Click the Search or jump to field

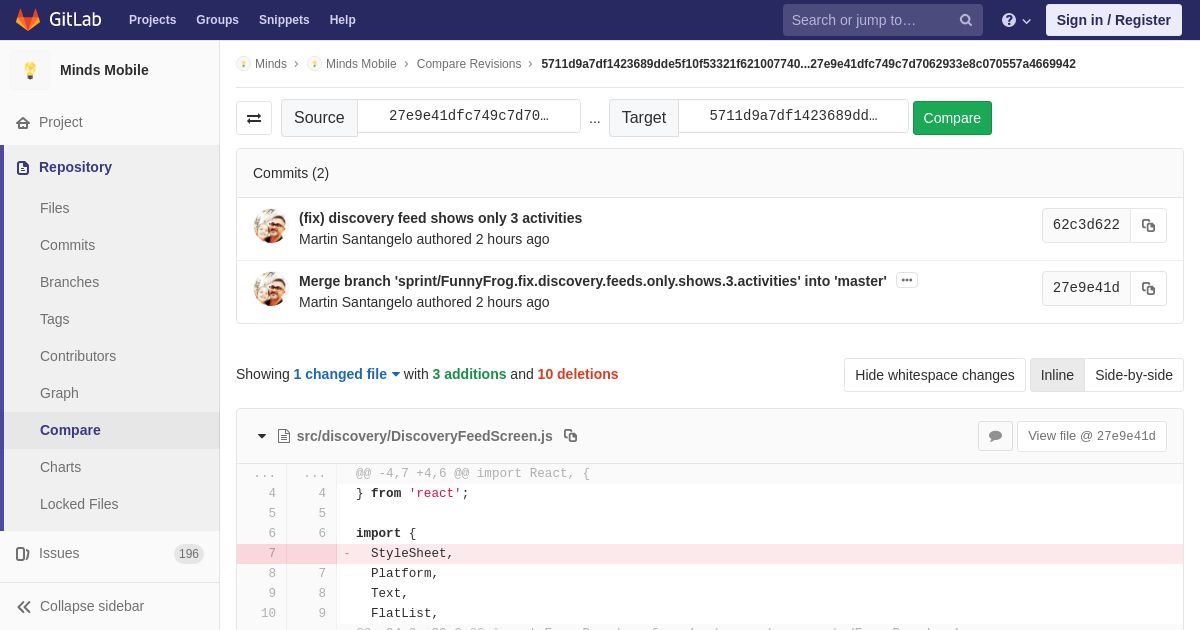click(x=868, y=20)
